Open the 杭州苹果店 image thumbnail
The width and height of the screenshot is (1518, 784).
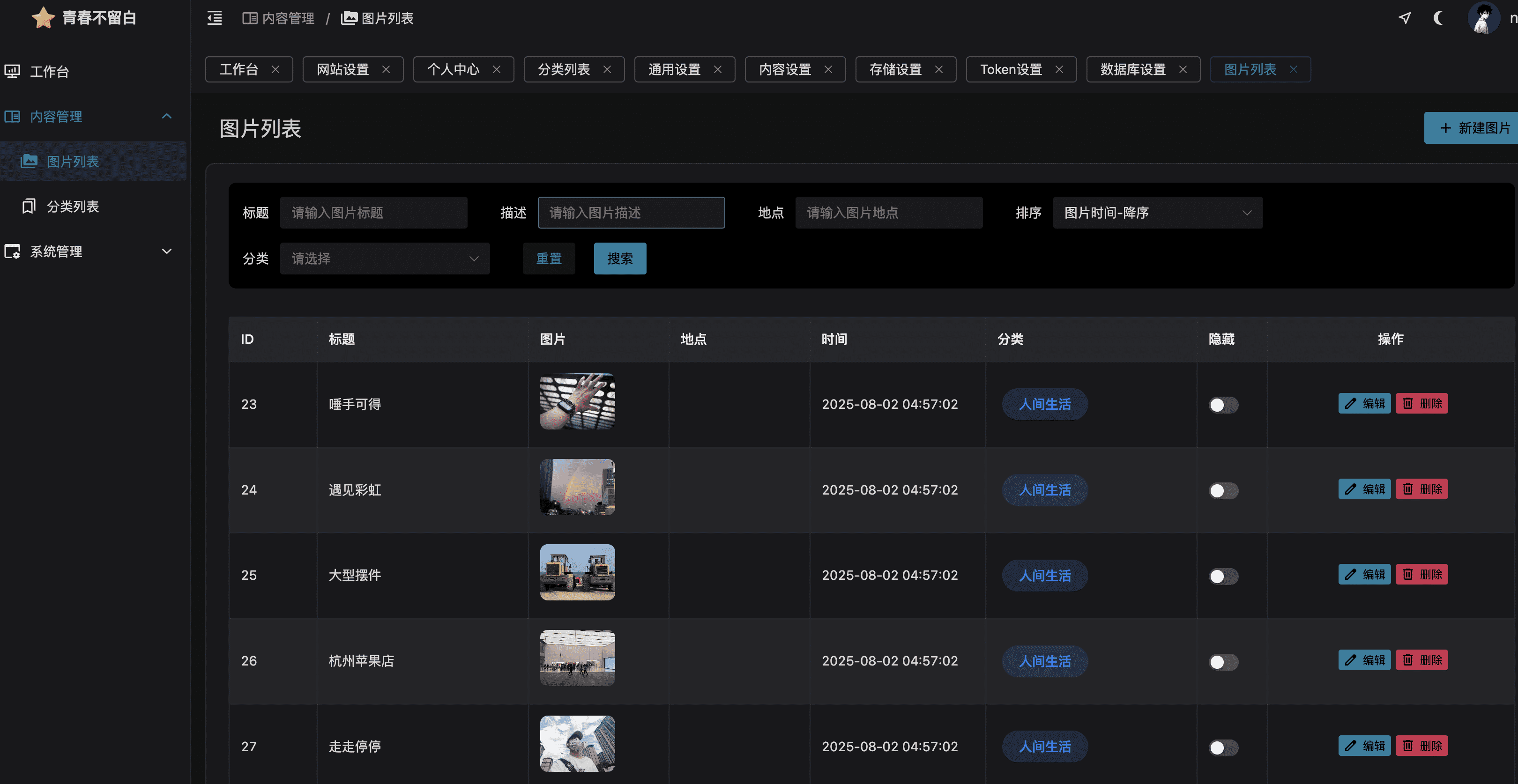click(577, 658)
